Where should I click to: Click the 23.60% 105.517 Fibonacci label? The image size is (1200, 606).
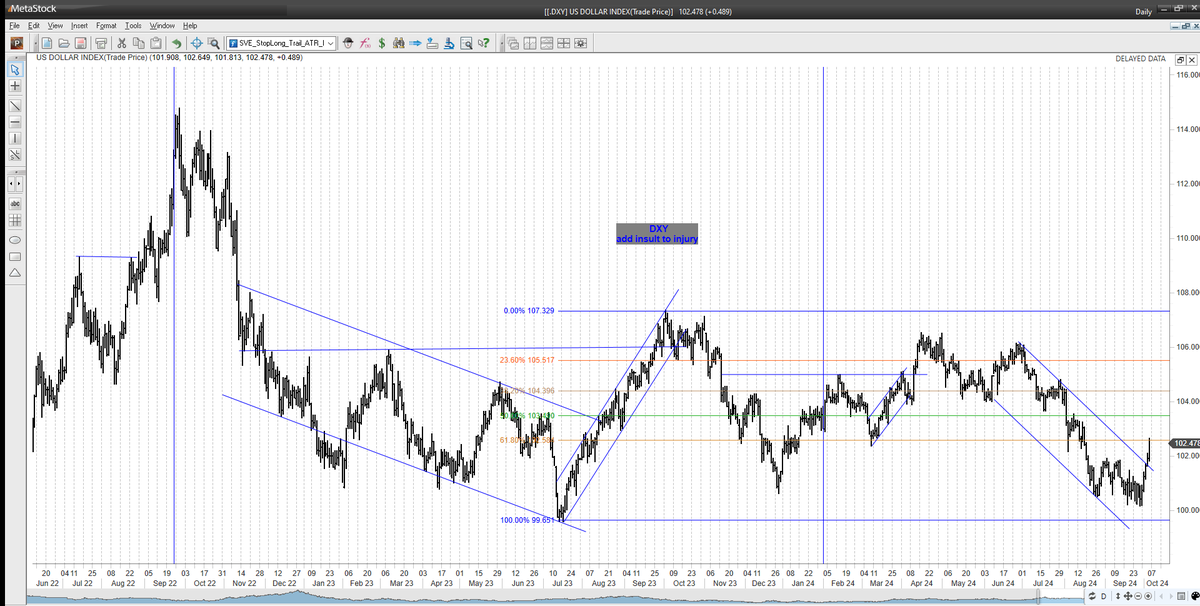coord(525,360)
